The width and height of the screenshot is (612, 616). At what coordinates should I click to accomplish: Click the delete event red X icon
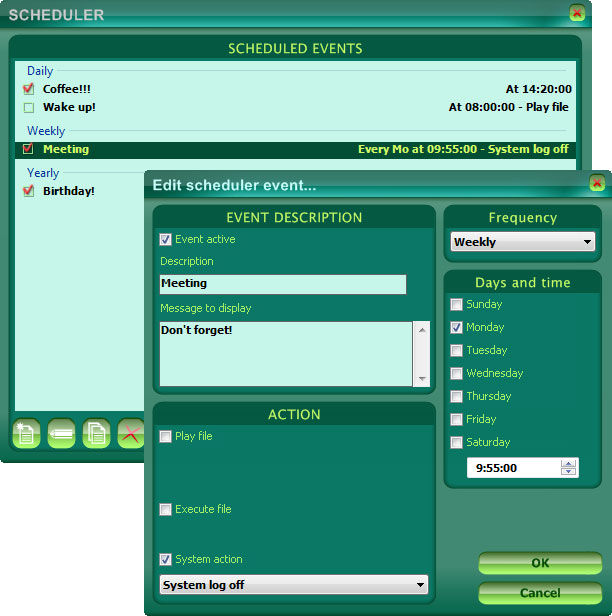131,433
